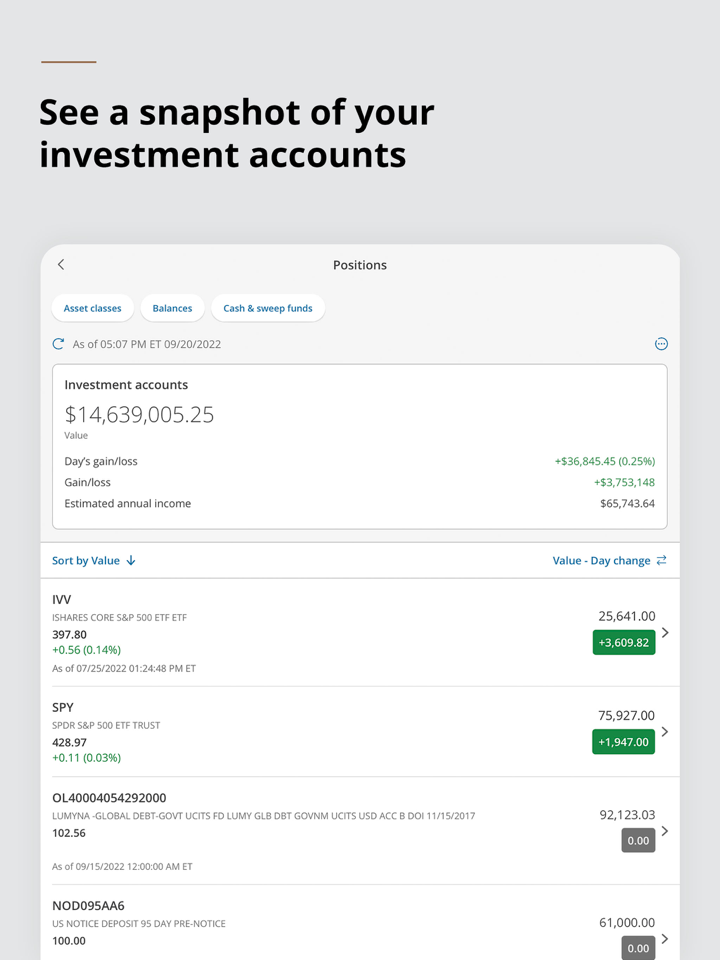Open SPY position details chevron
This screenshot has width=720, height=960.
click(x=666, y=731)
